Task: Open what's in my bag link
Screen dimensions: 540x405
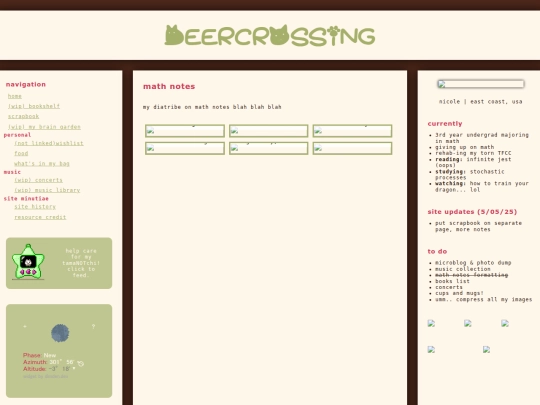Action: point(42,164)
